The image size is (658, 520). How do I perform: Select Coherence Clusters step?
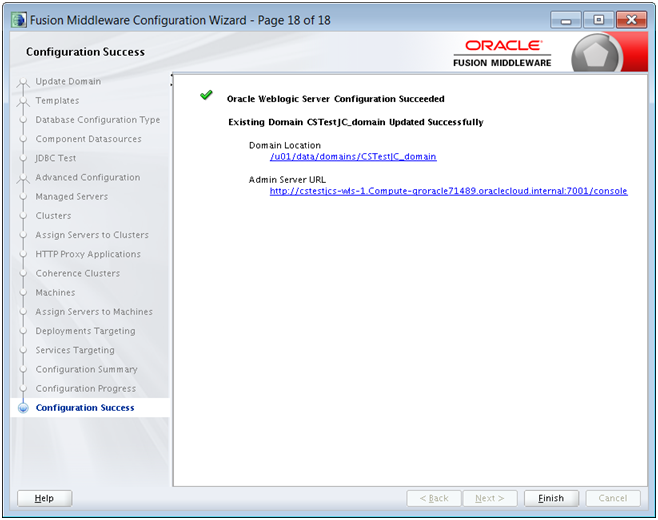78,273
